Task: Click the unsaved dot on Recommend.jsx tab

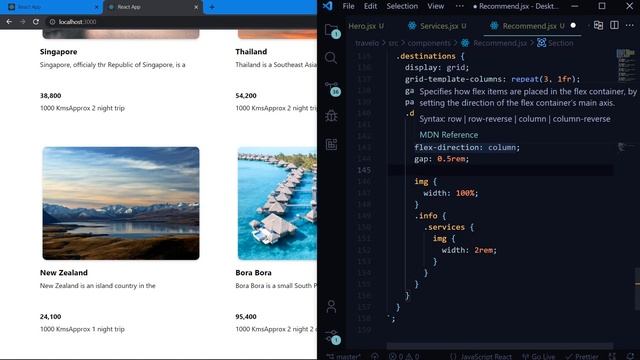Action: click(573, 26)
